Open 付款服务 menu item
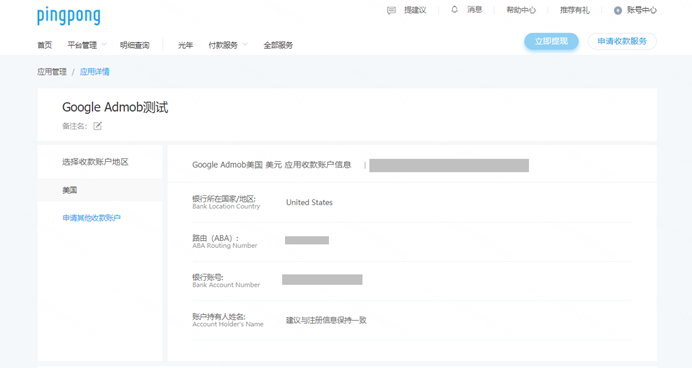 (223, 45)
